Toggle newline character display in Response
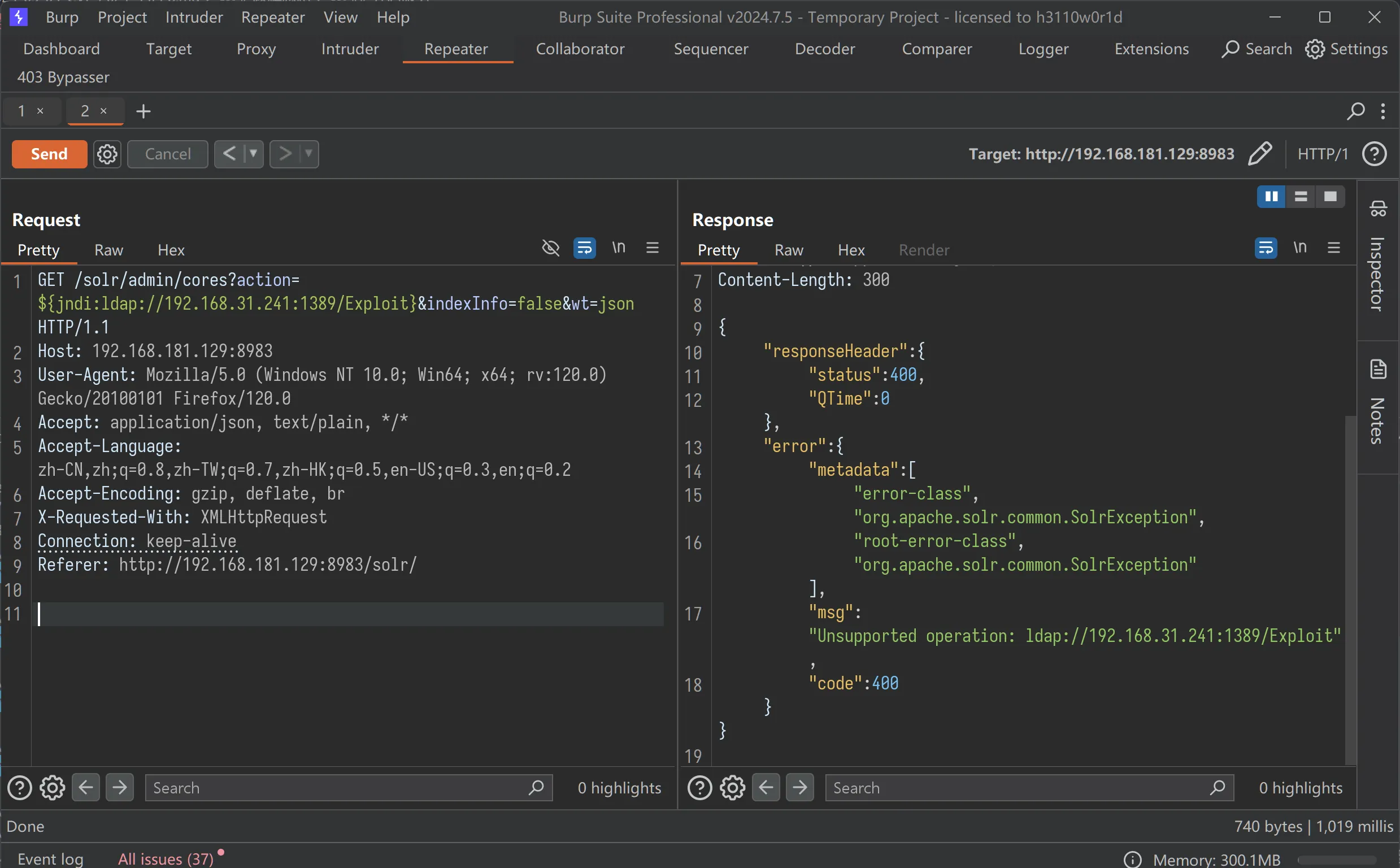Viewport: 1400px width, 868px height. pyautogui.click(x=1300, y=248)
